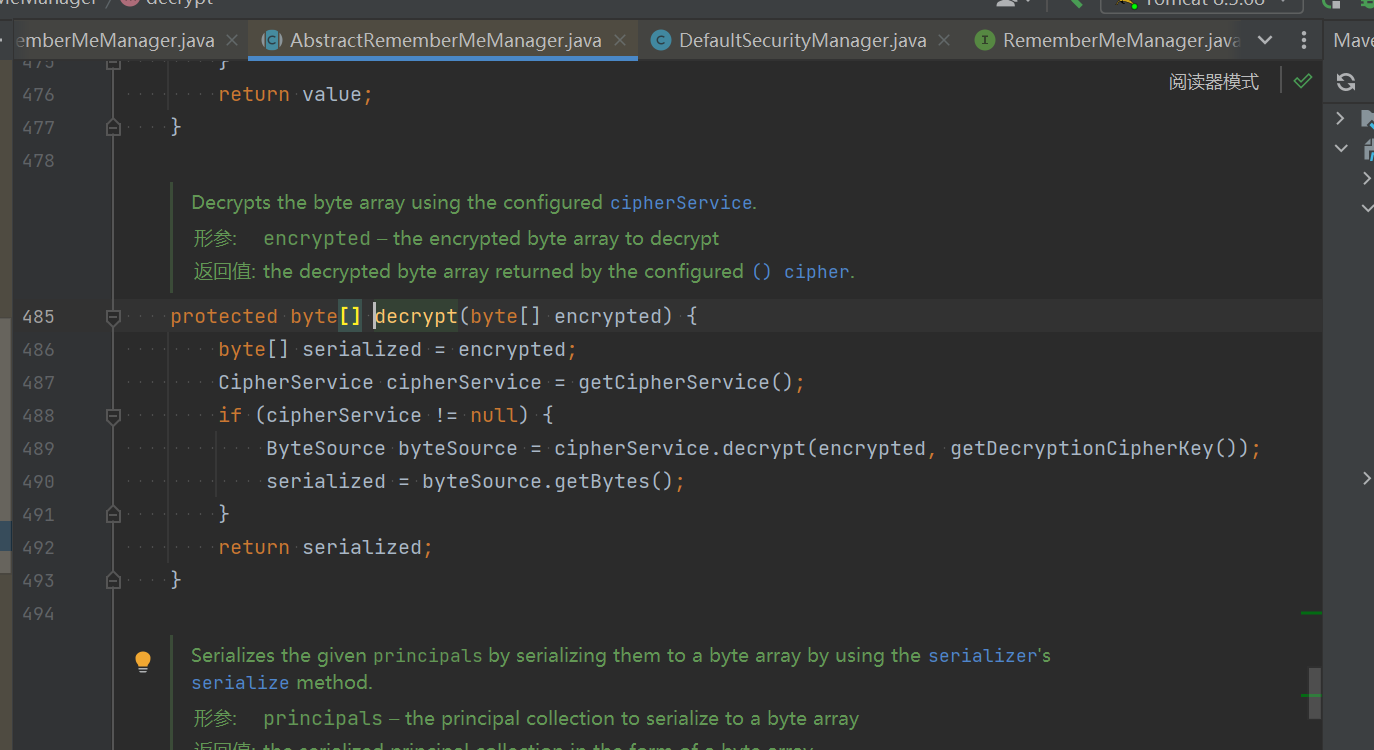This screenshot has width=1374, height=750.
Task: Click line number 478 in the gutter
Action: (38, 161)
